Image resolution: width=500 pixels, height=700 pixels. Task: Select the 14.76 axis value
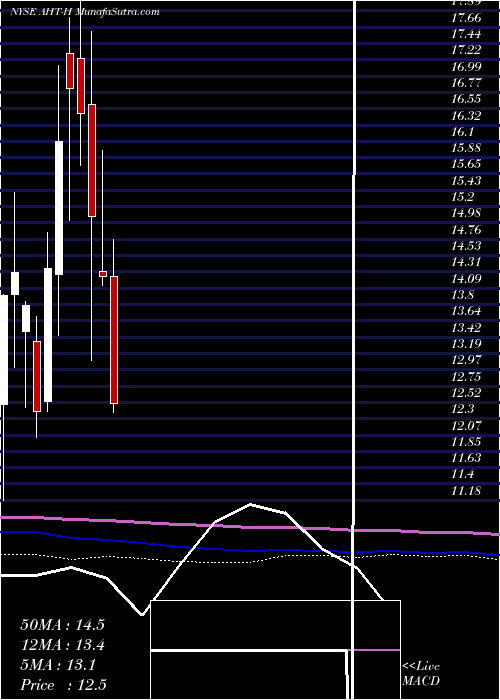[x=467, y=230]
